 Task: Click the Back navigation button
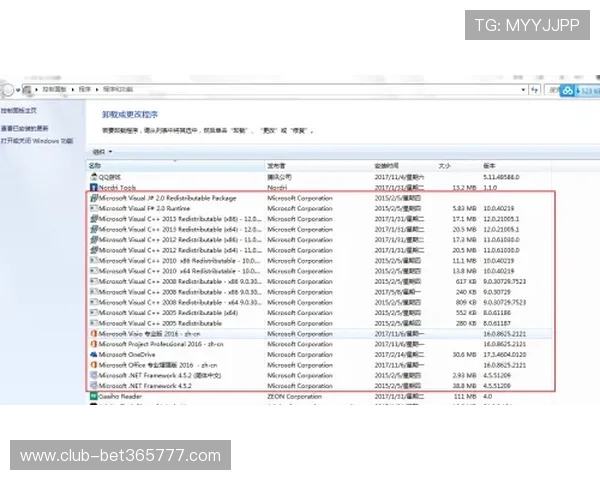coord(7,90)
